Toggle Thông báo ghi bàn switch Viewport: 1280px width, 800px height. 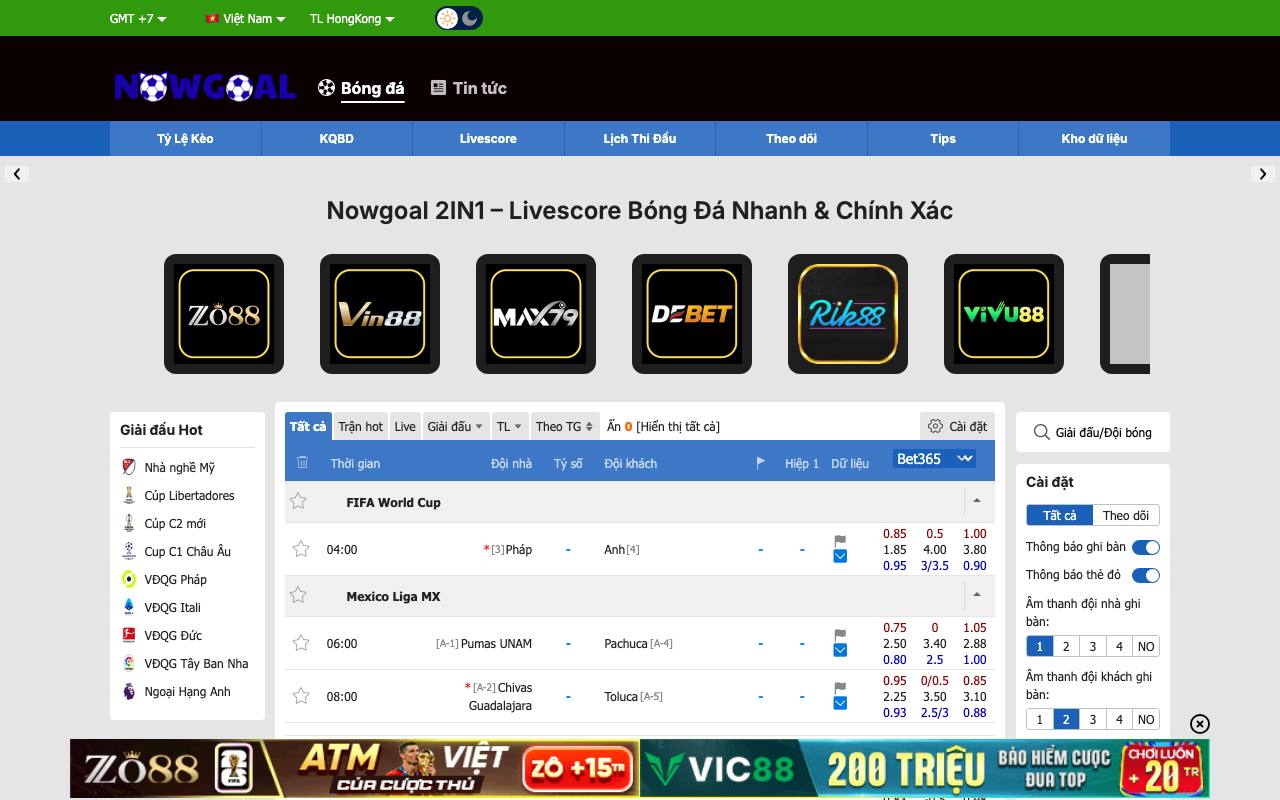1146,547
